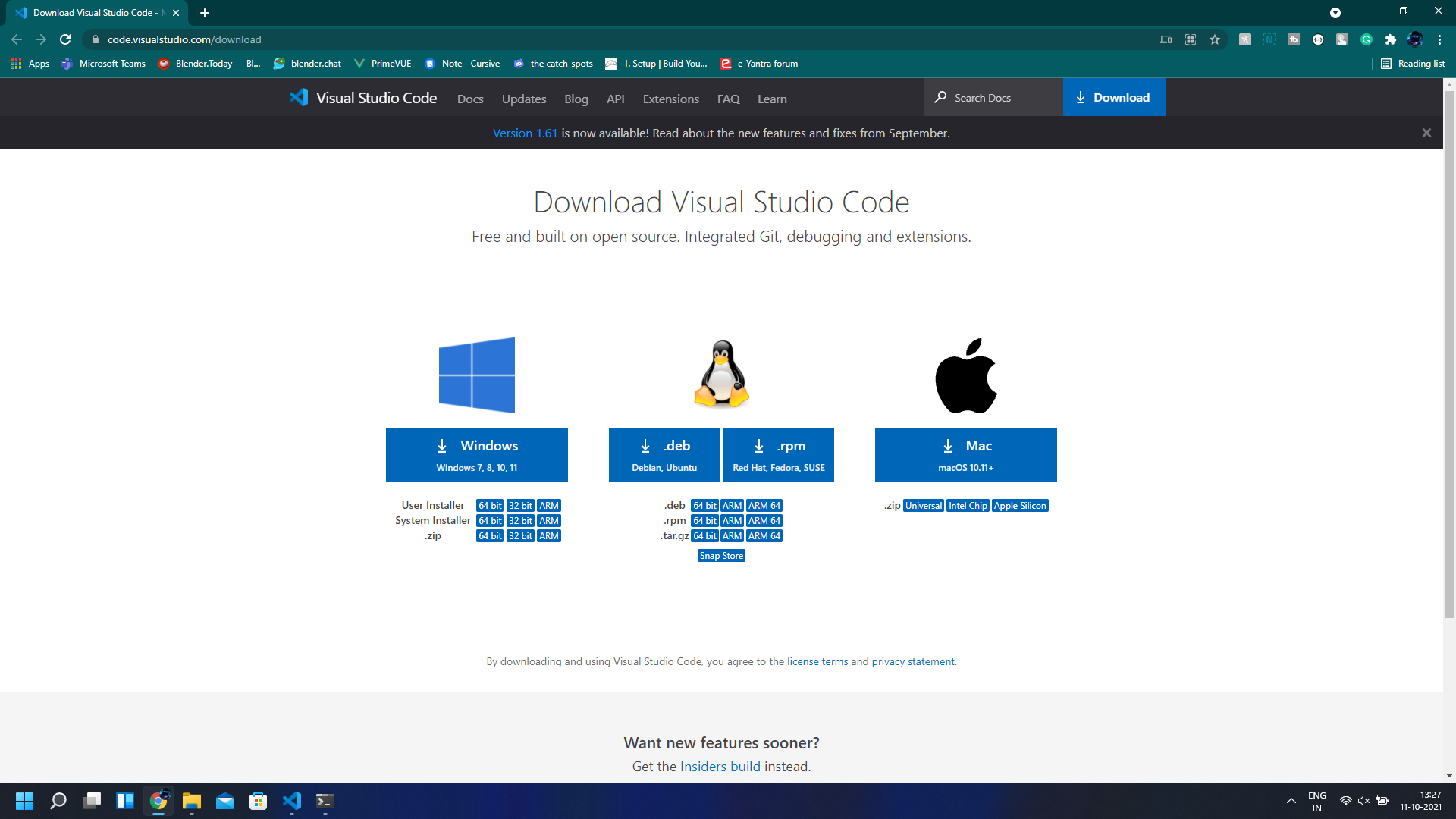Click the search docs magnifier icon

coord(940,97)
